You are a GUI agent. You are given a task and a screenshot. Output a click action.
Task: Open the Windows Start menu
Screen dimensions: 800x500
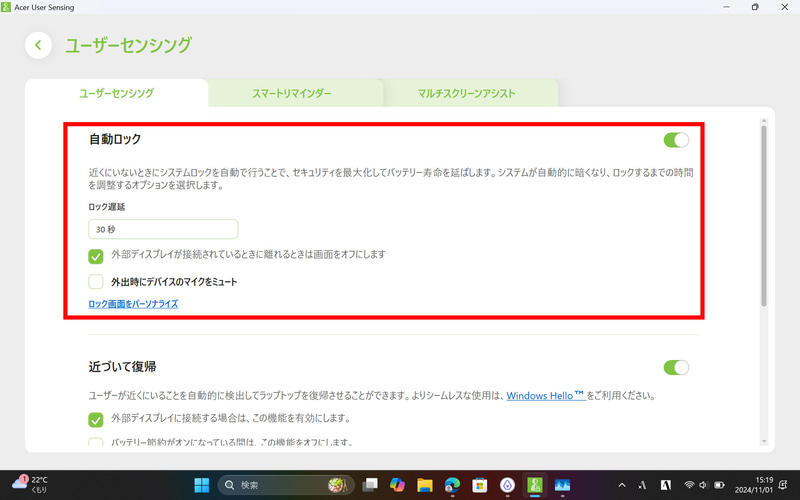tap(202, 485)
